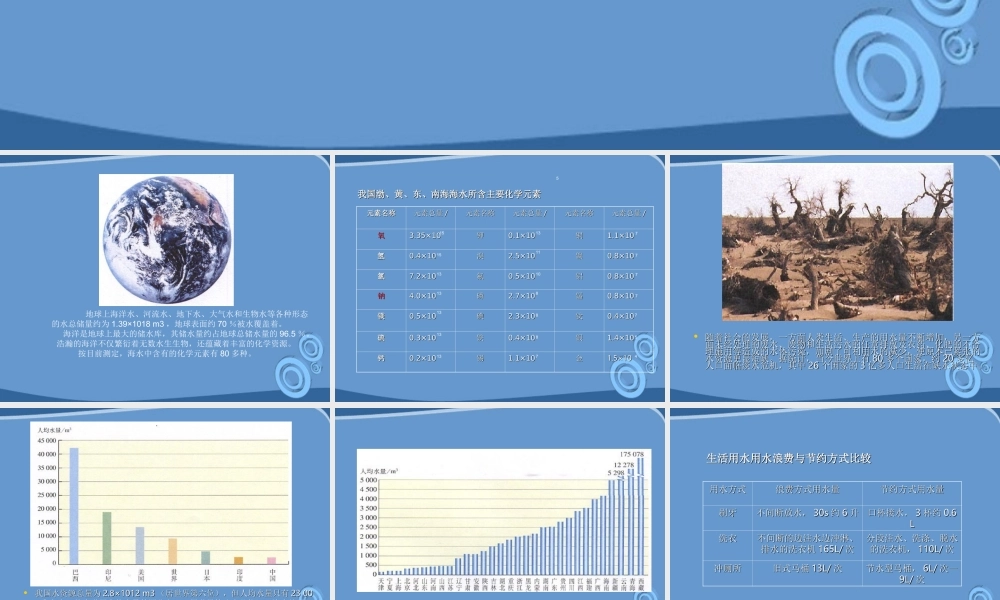Click the value 3.35×10 in oxygen row
Image resolution: width=1000 pixels, height=600 pixels.
tap(427, 235)
